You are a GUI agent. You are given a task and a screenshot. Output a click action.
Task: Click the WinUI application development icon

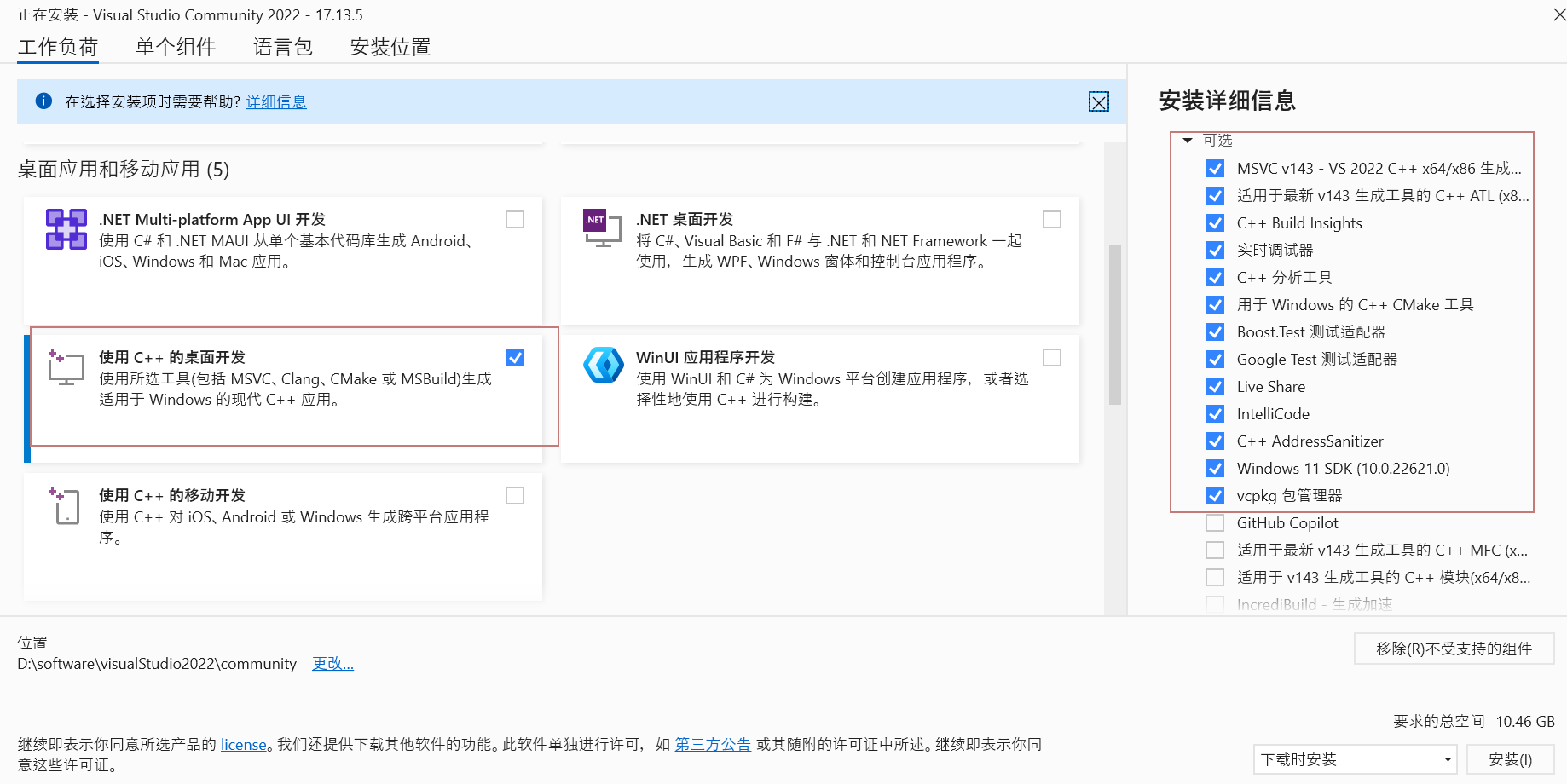[604, 365]
